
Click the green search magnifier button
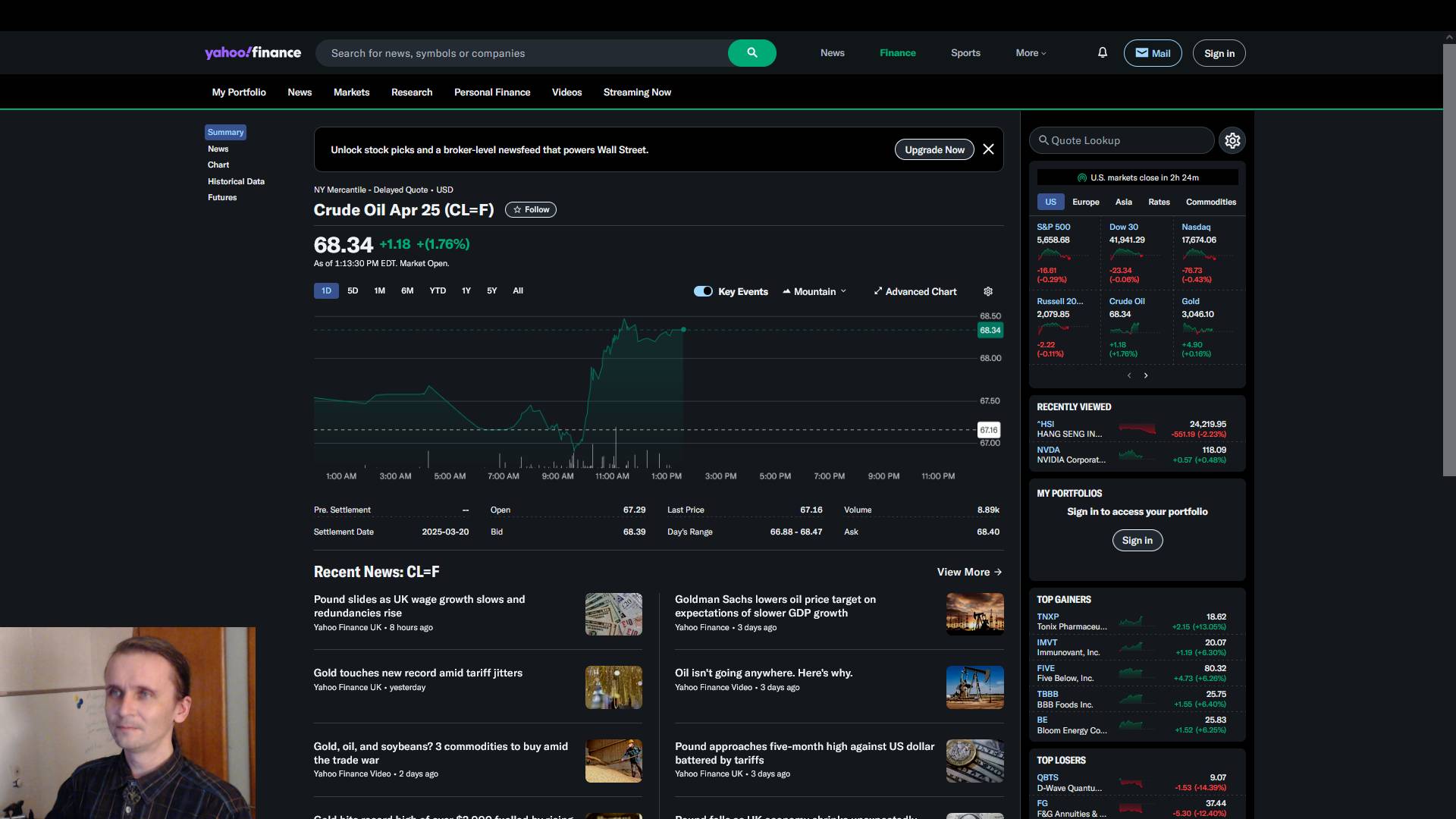752,53
